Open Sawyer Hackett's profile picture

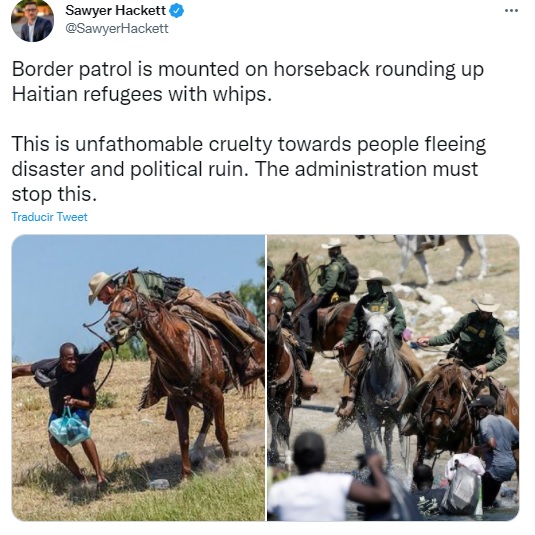click(32, 20)
